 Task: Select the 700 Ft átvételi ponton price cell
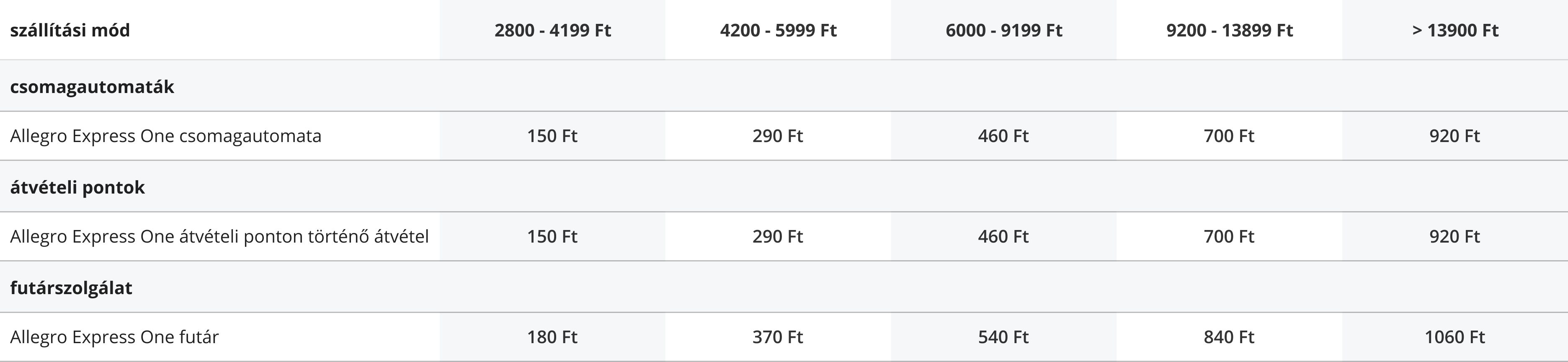pos(1229,236)
